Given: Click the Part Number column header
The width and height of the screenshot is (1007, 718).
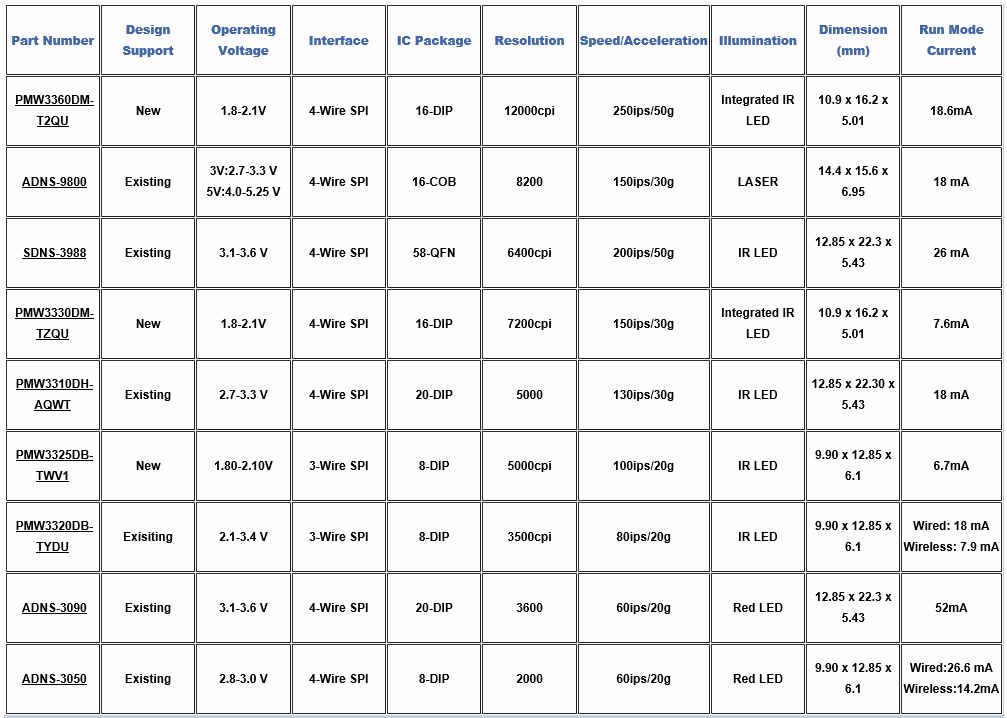Looking at the screenshot, I should (x=53, y=41).
